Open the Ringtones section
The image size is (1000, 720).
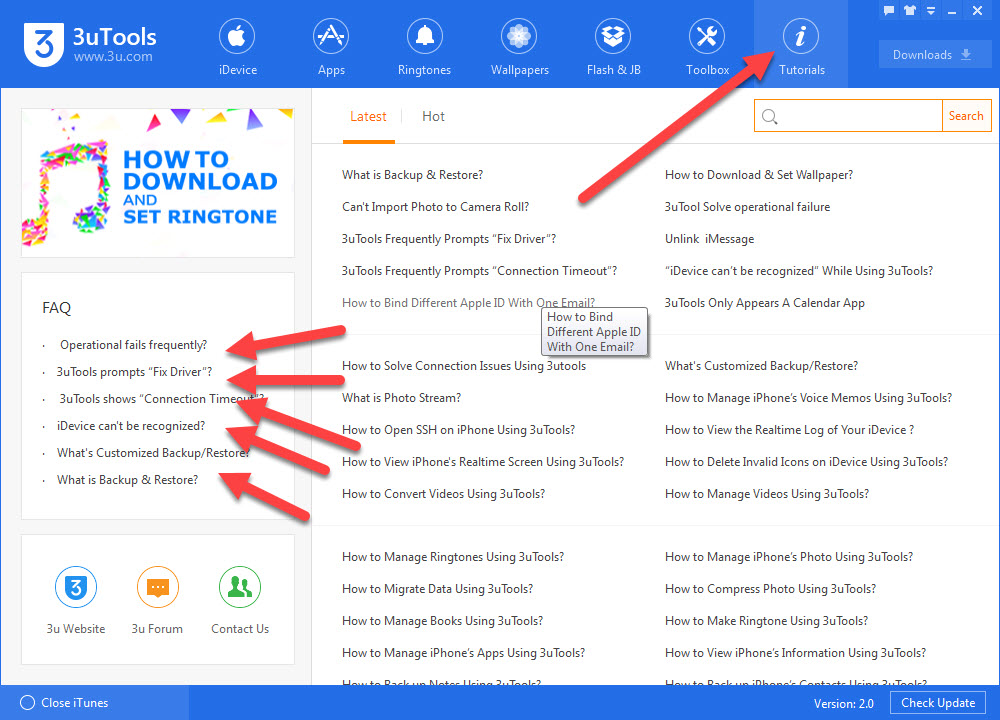(x=424, y=47)
